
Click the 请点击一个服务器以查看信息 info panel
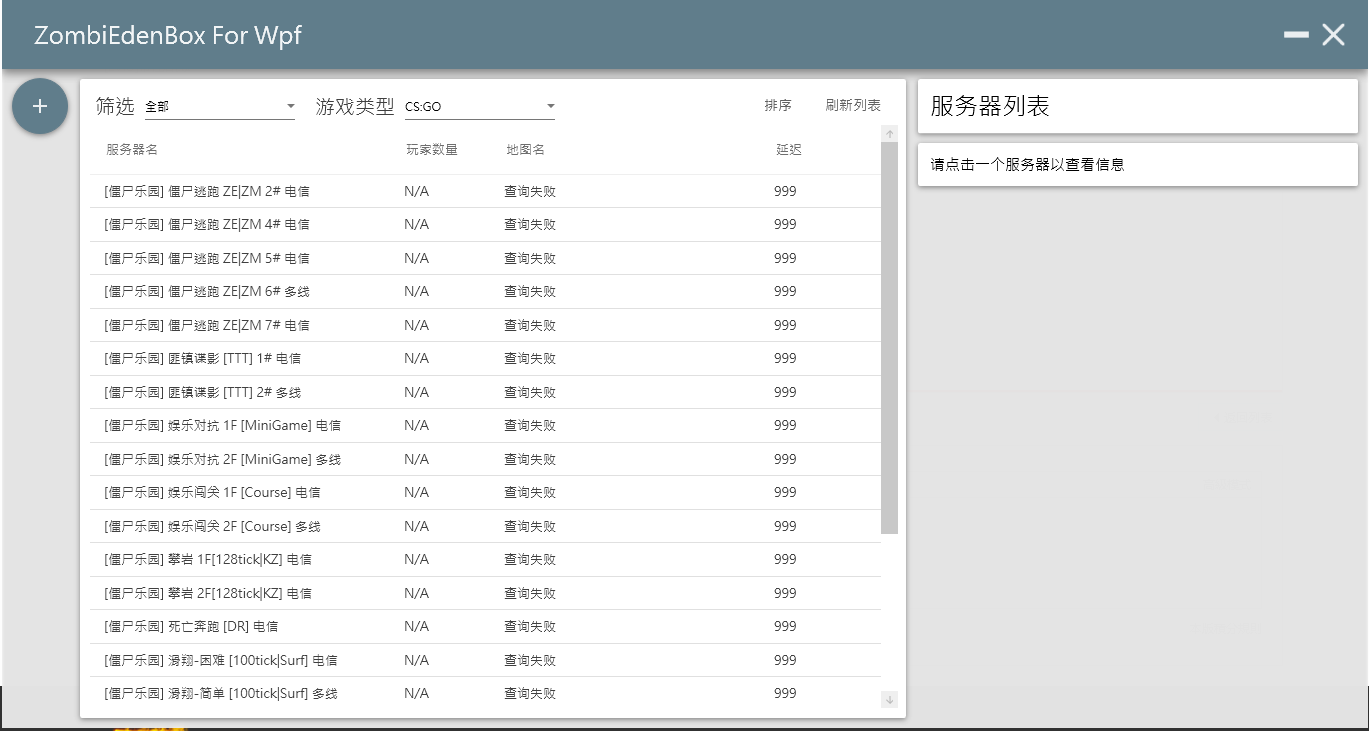(x=1137, y=163)
